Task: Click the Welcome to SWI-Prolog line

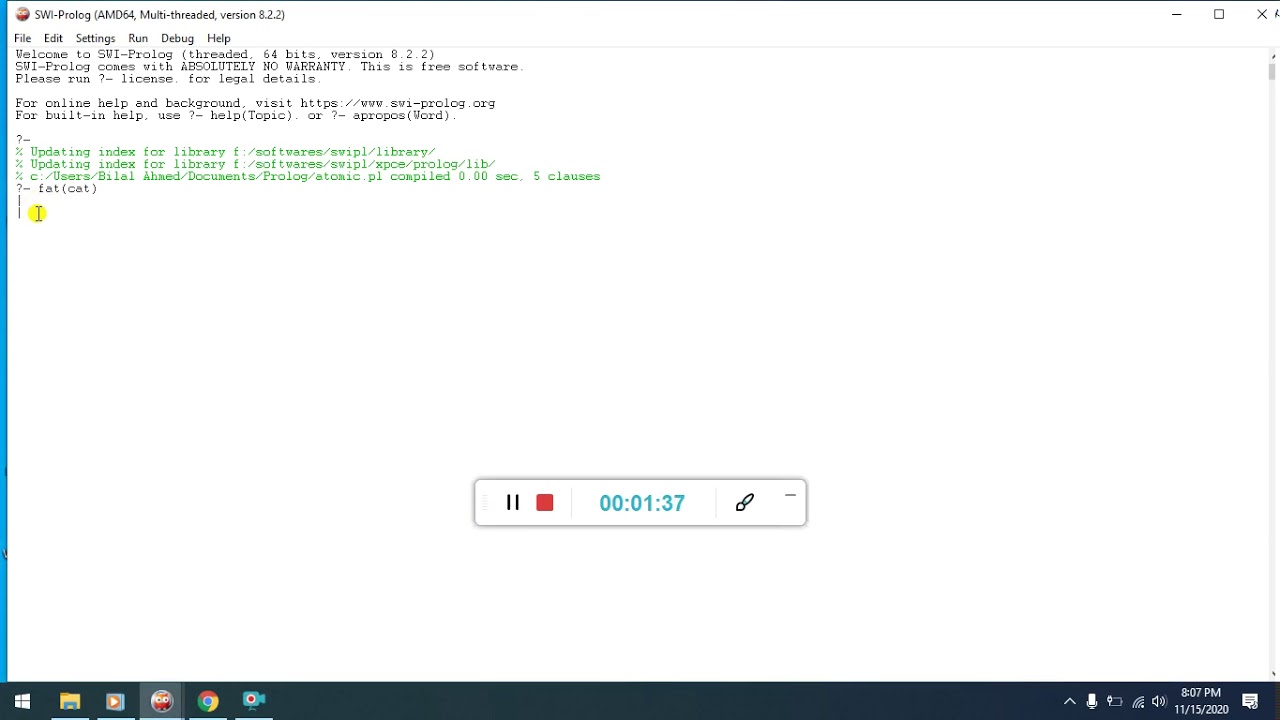Action: [225, 55]
